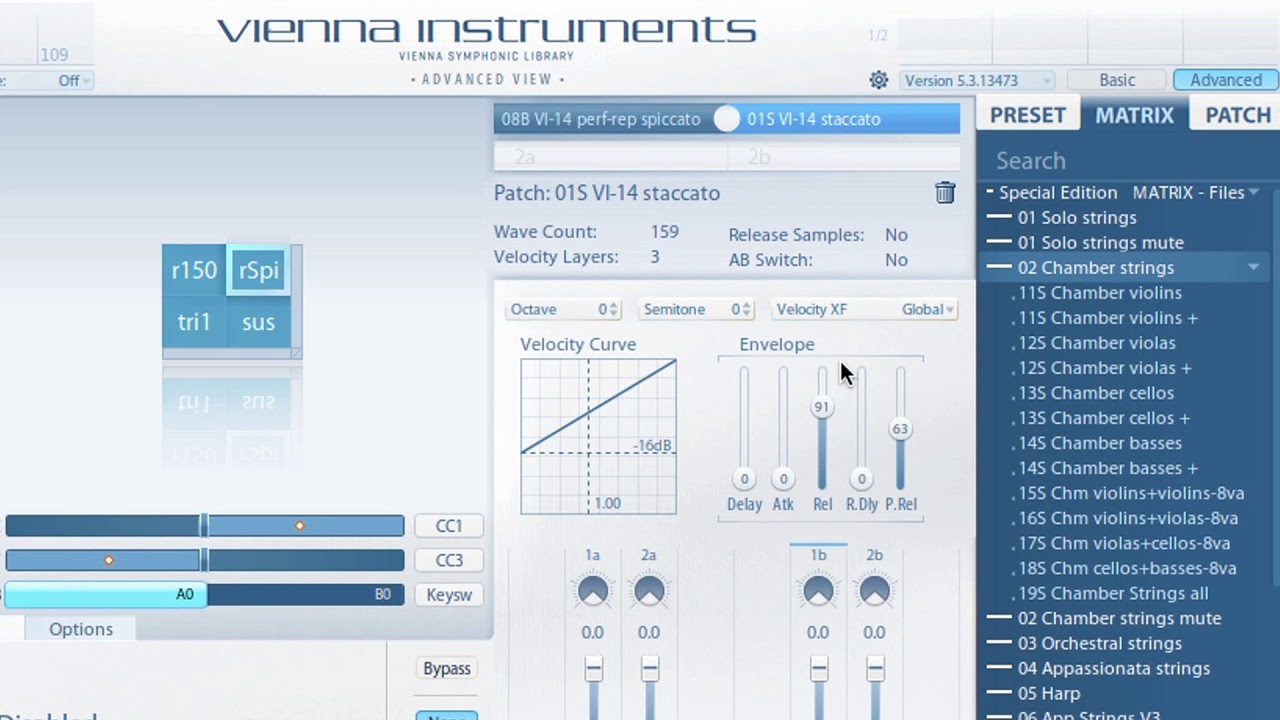Turn the 2b pan knob

874,591
